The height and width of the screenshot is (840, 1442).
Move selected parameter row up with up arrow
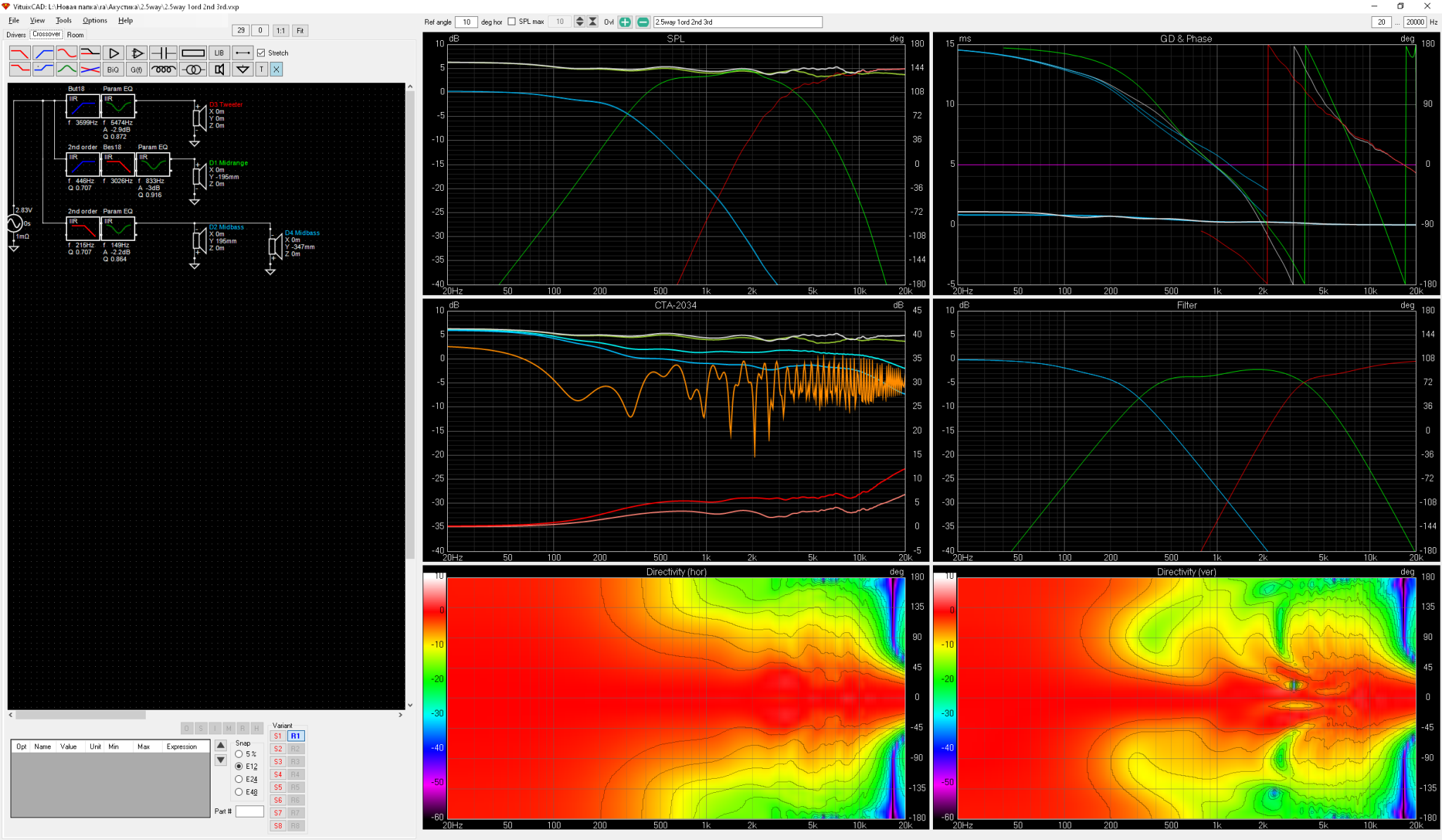point(220,745)
